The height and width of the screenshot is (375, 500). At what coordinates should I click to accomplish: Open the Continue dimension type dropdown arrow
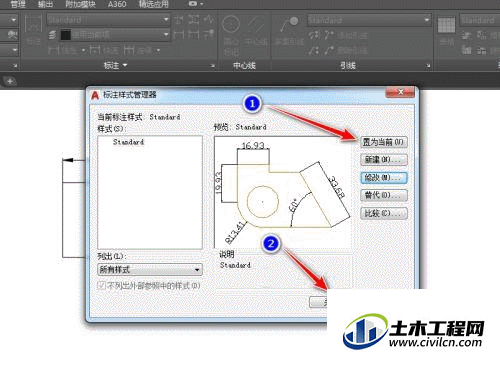(158, 51)
